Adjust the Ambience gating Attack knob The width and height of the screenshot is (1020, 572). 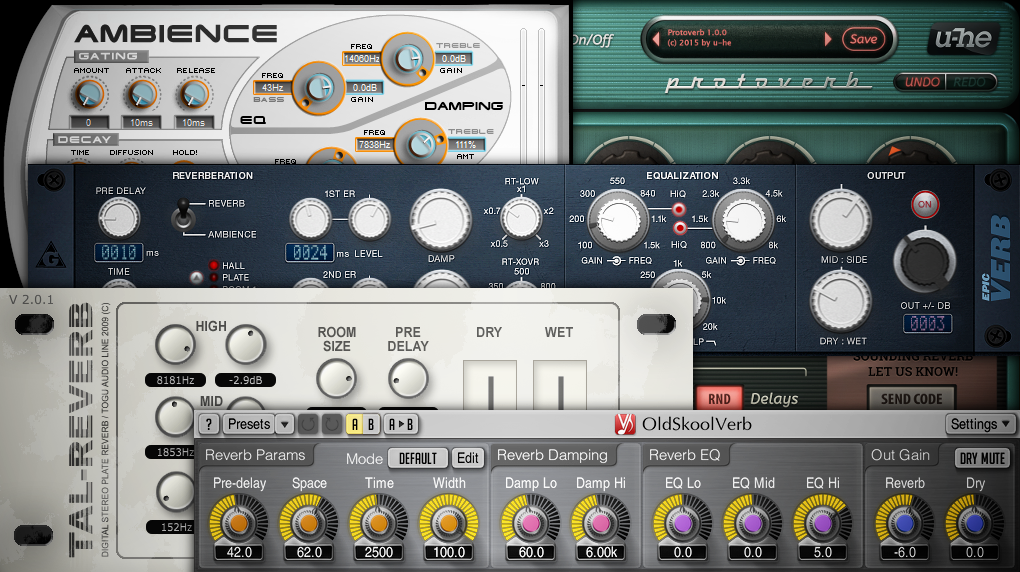click(142, 95)
